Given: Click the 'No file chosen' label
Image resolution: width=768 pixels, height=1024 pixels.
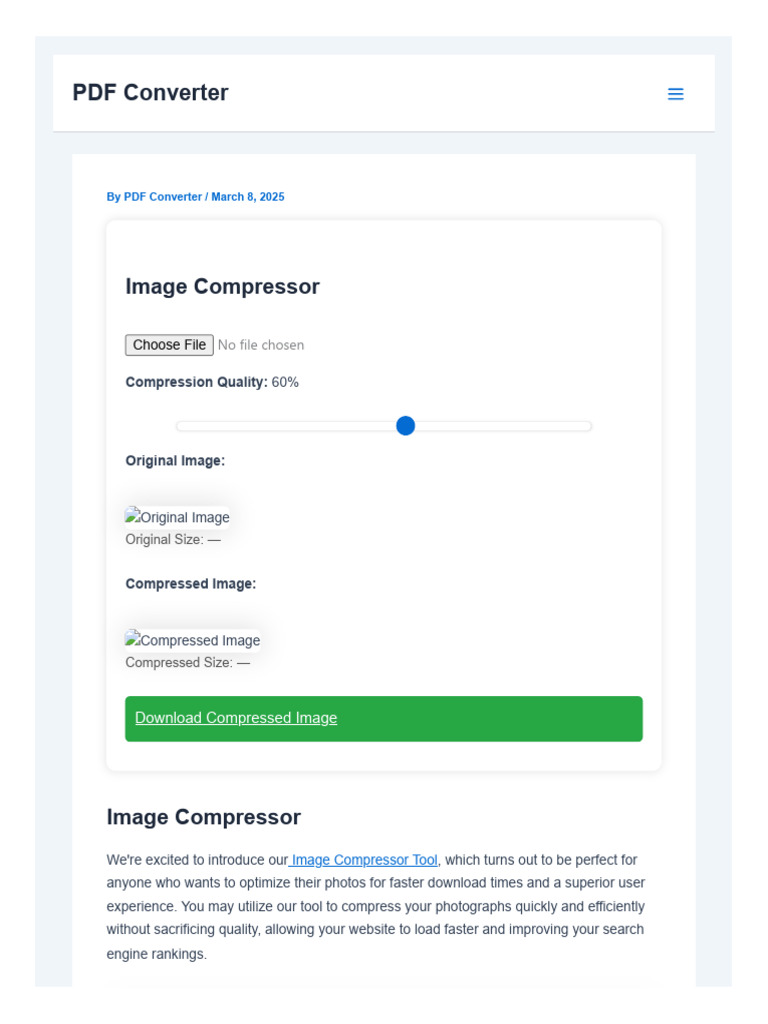Looking at the screenshot, I should pyautogui.click(x=261, y=345).
